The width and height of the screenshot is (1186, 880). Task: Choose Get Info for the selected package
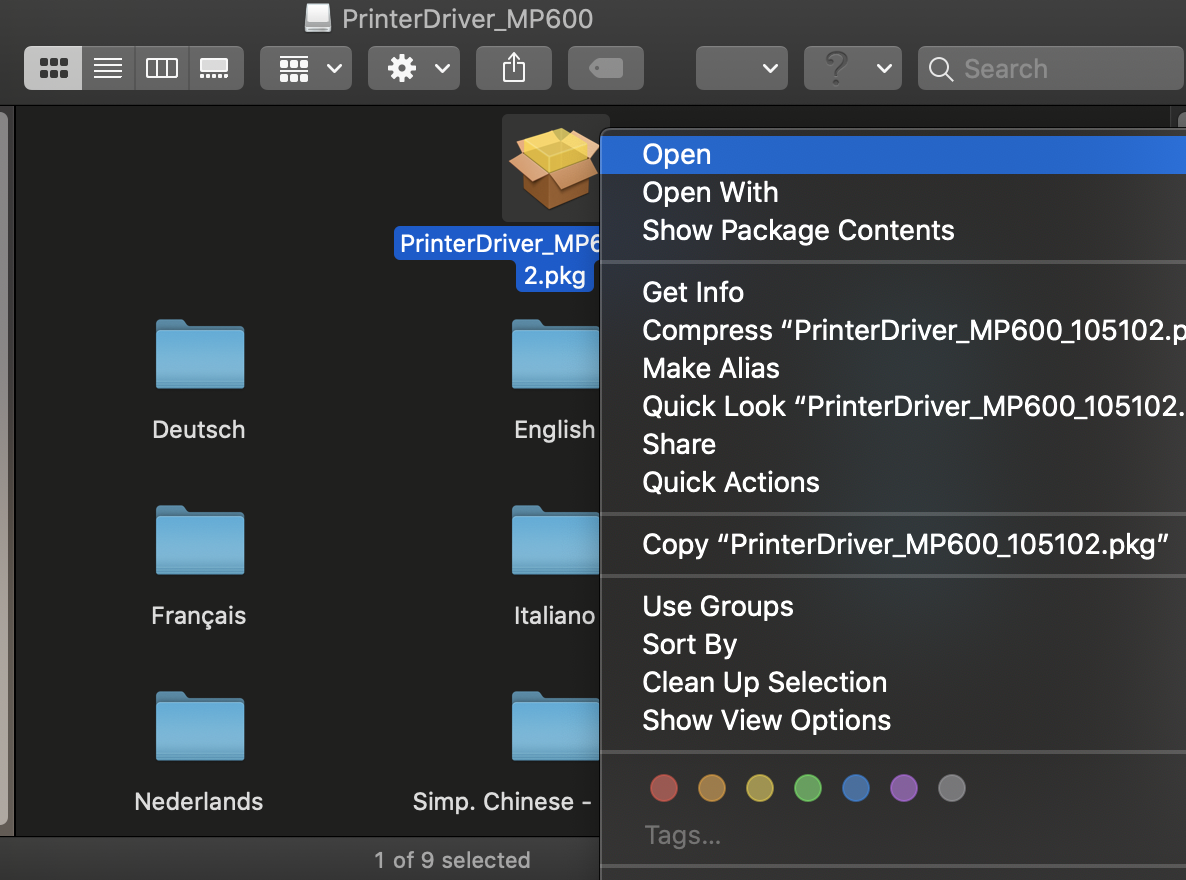(x=693, y=292)
